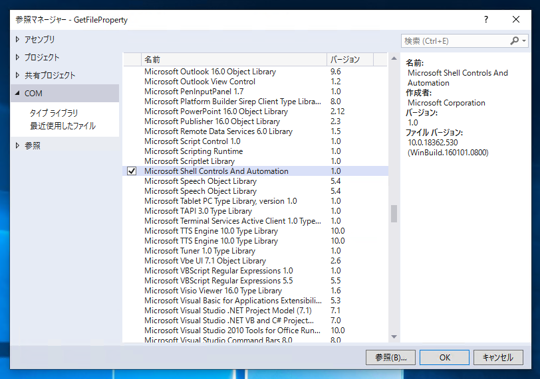
Task: Expand the 共有プロジェクト tree node
Action: (17, 75)
